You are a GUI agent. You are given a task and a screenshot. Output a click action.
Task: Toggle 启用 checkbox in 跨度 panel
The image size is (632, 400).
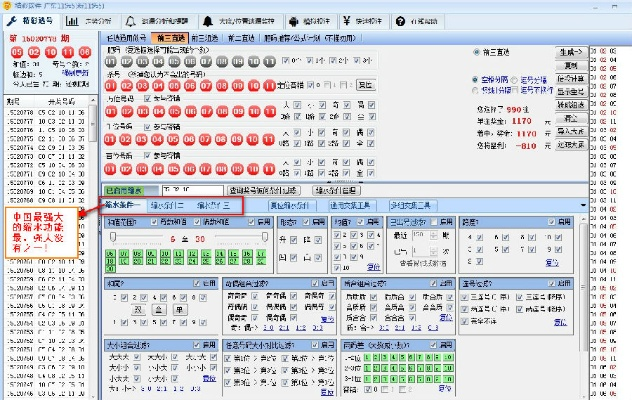pyautogui.click(x=552, y=222)
